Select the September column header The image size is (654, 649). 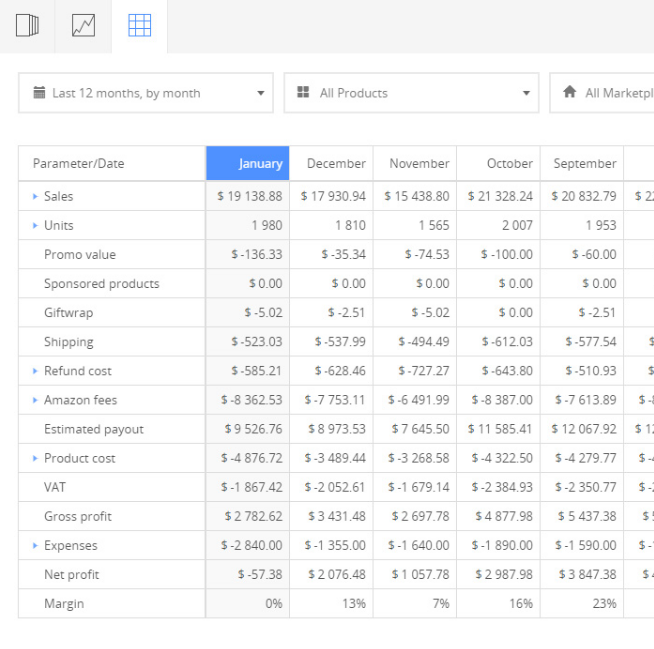[x=582, y=163]
